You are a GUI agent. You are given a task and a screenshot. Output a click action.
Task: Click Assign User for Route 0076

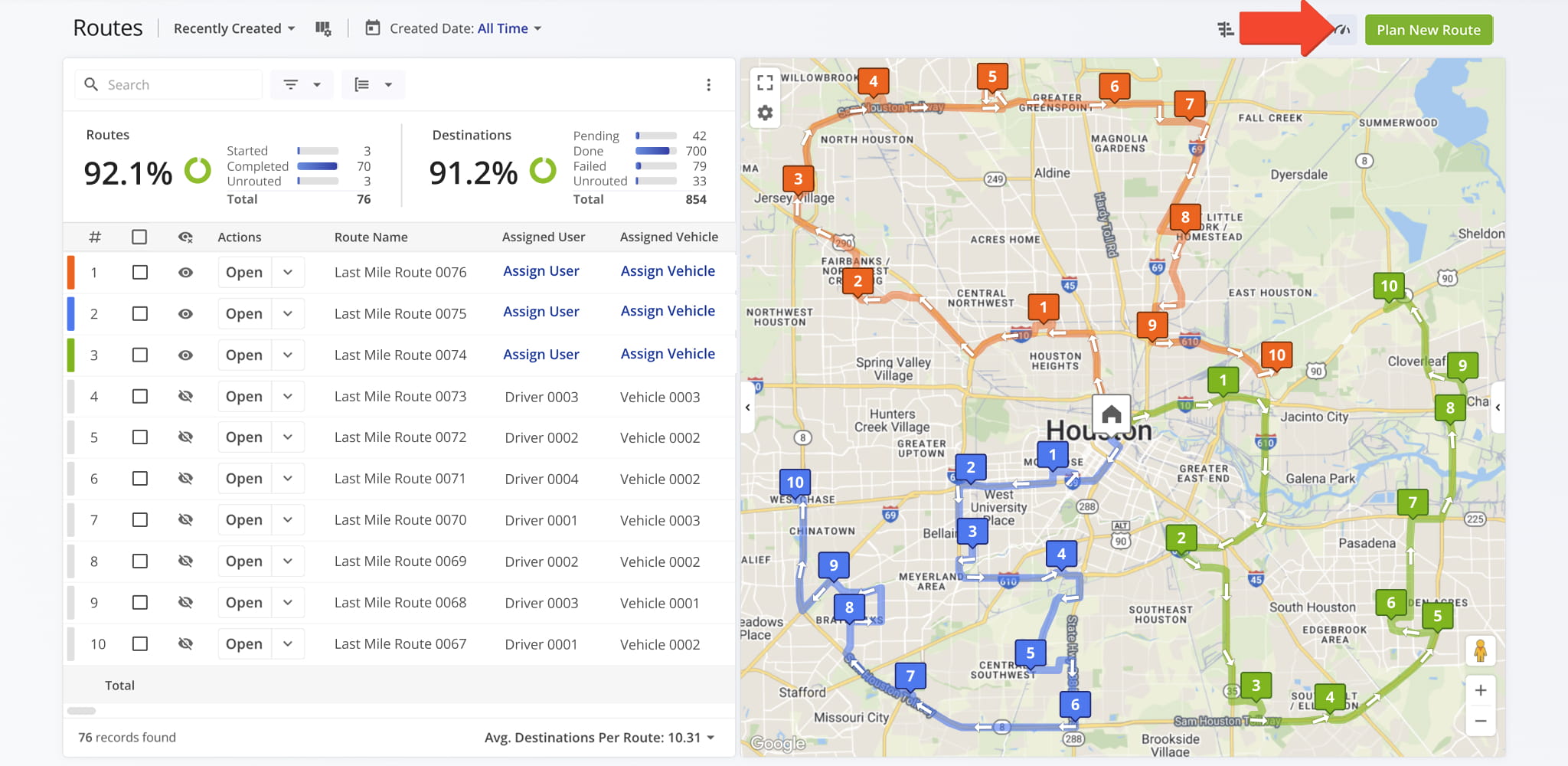point(541,271)
